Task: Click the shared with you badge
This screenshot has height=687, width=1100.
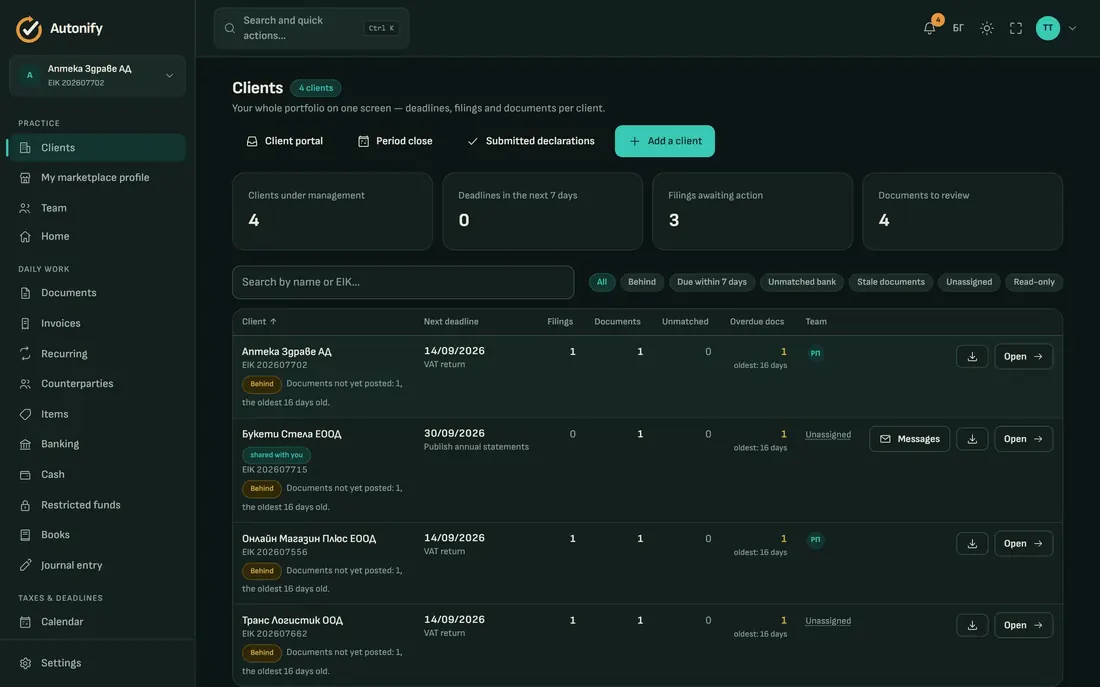Action: point(276,455)
